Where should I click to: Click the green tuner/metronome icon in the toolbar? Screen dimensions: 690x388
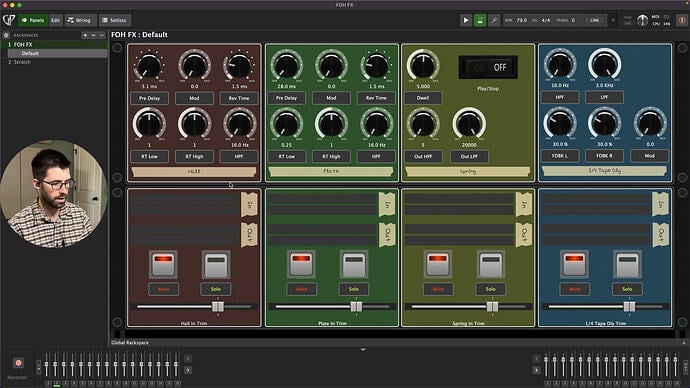click(x=480, y=20)
